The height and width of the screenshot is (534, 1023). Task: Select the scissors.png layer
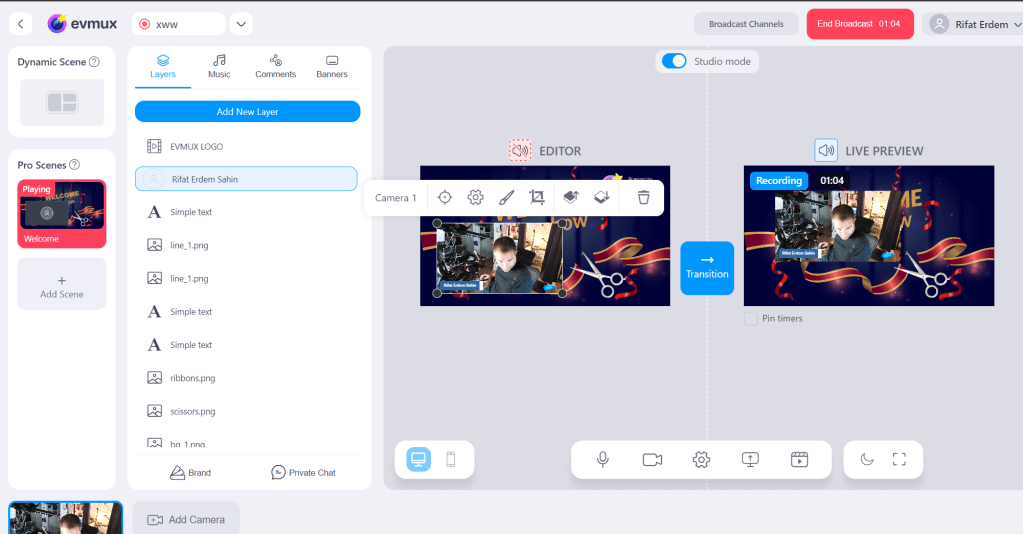[247, 411]
